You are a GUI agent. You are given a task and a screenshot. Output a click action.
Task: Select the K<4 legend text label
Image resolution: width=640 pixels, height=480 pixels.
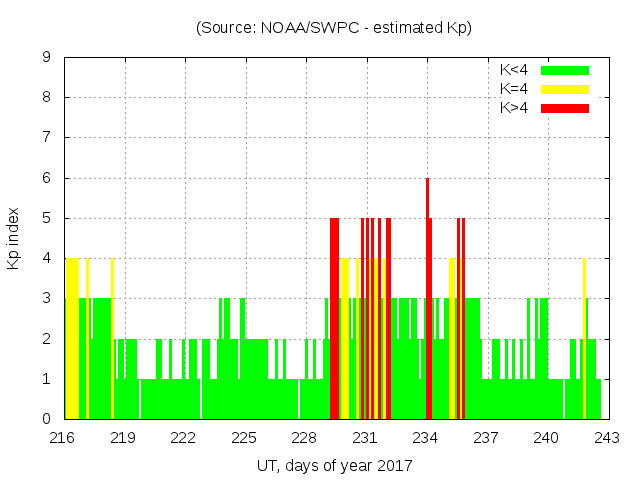515,70
